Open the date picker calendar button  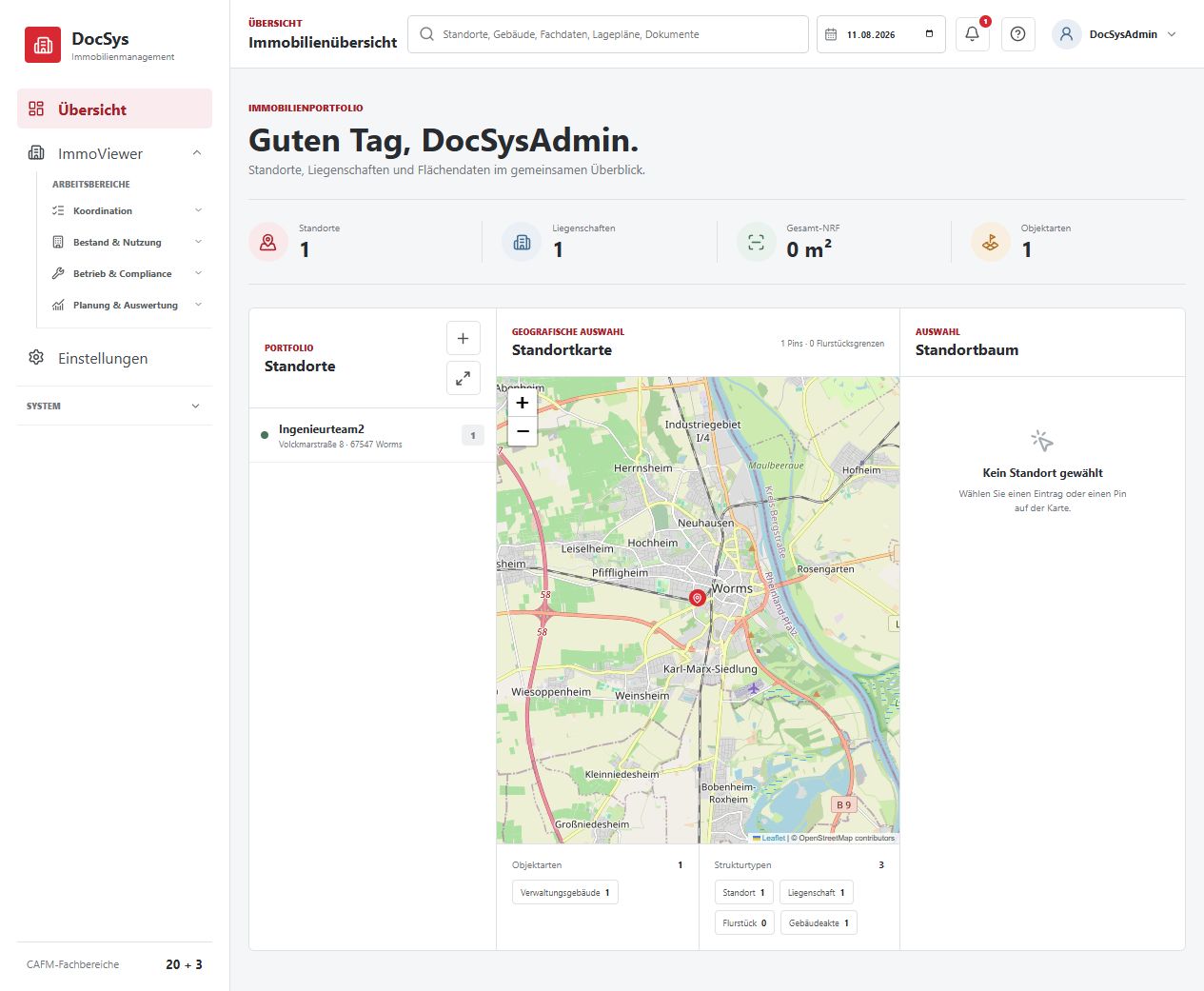coord(929,34)
